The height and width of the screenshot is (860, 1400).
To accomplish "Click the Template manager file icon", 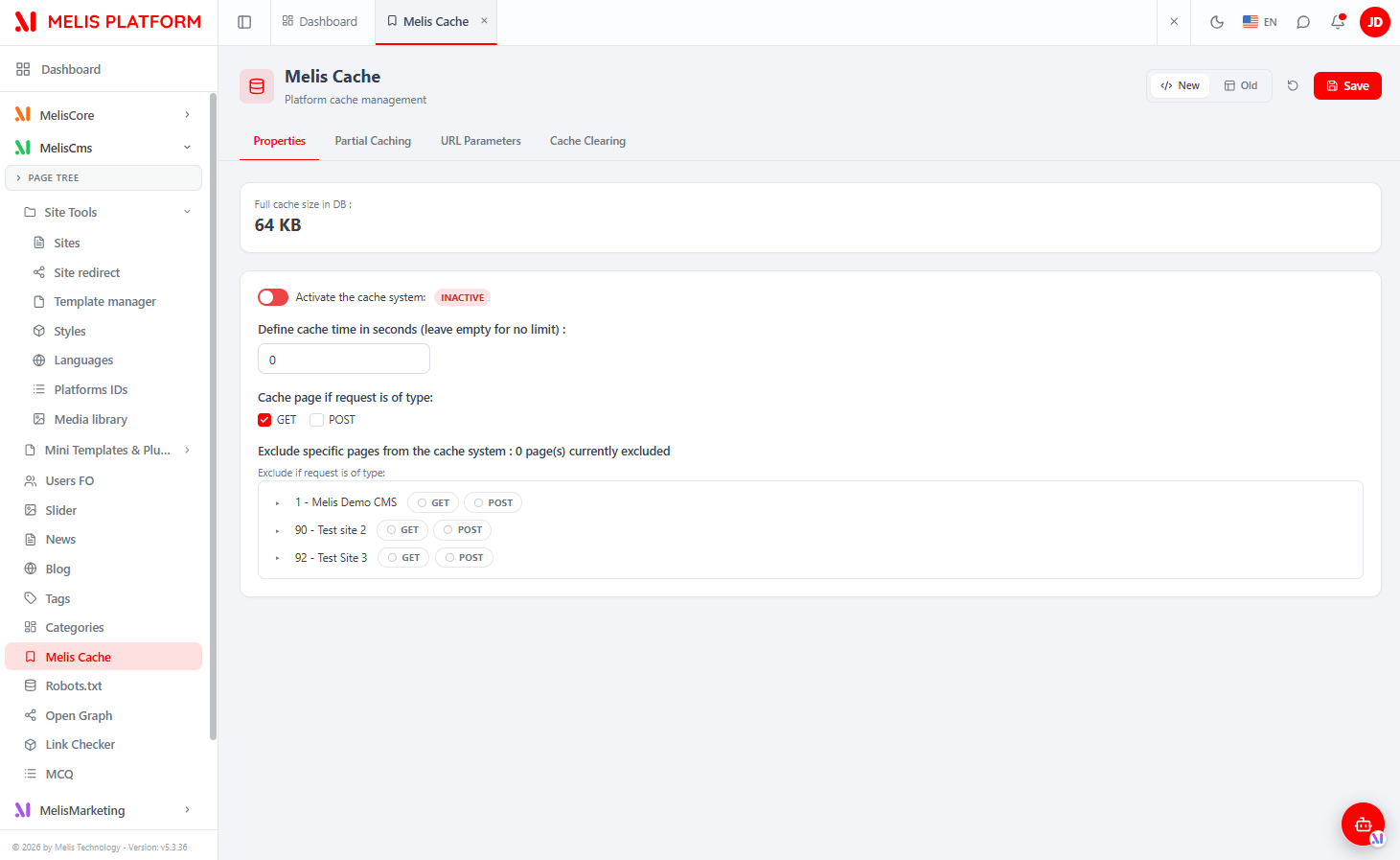I will click(39, 301).
